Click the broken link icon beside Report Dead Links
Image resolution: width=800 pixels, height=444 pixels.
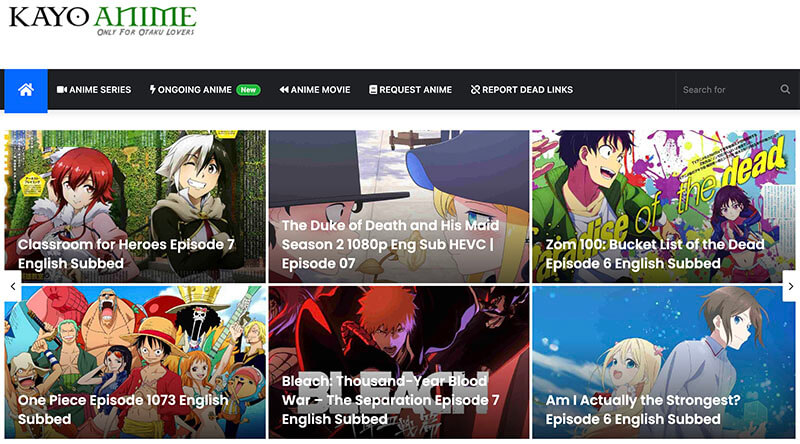(475, 89)
